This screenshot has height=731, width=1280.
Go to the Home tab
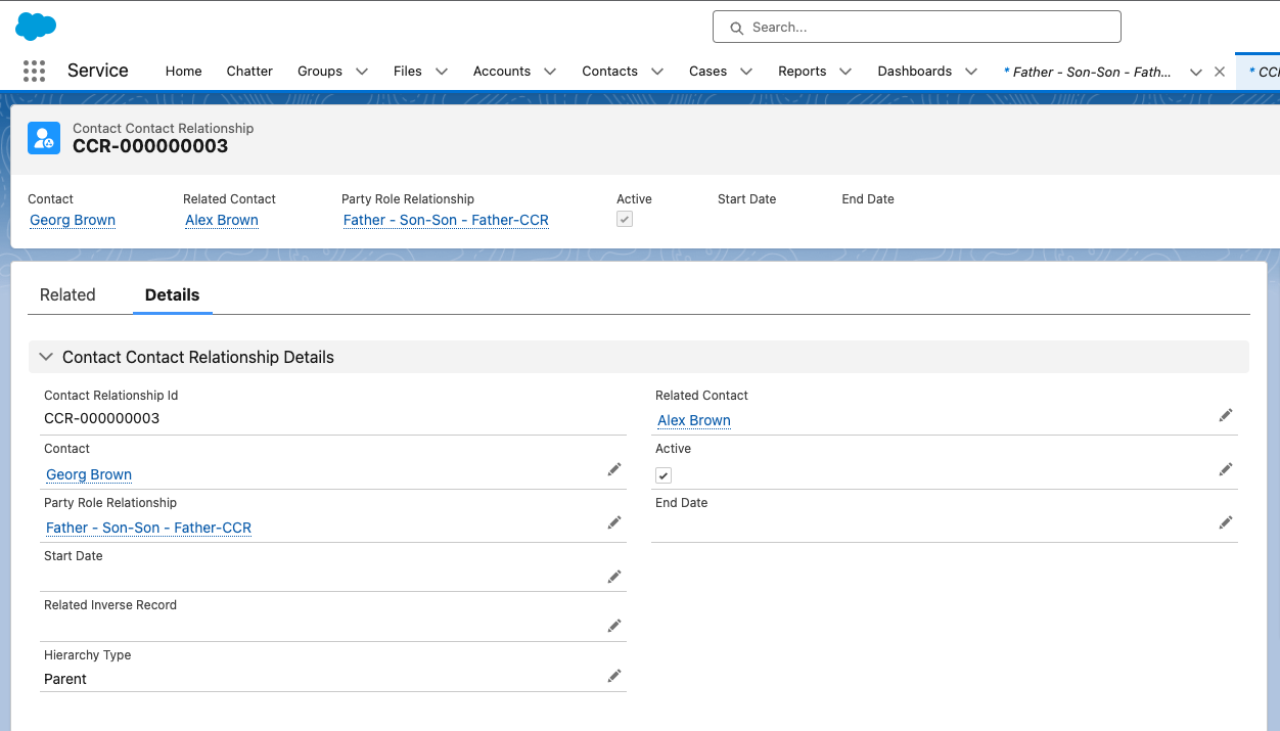(x=183, y=71)
